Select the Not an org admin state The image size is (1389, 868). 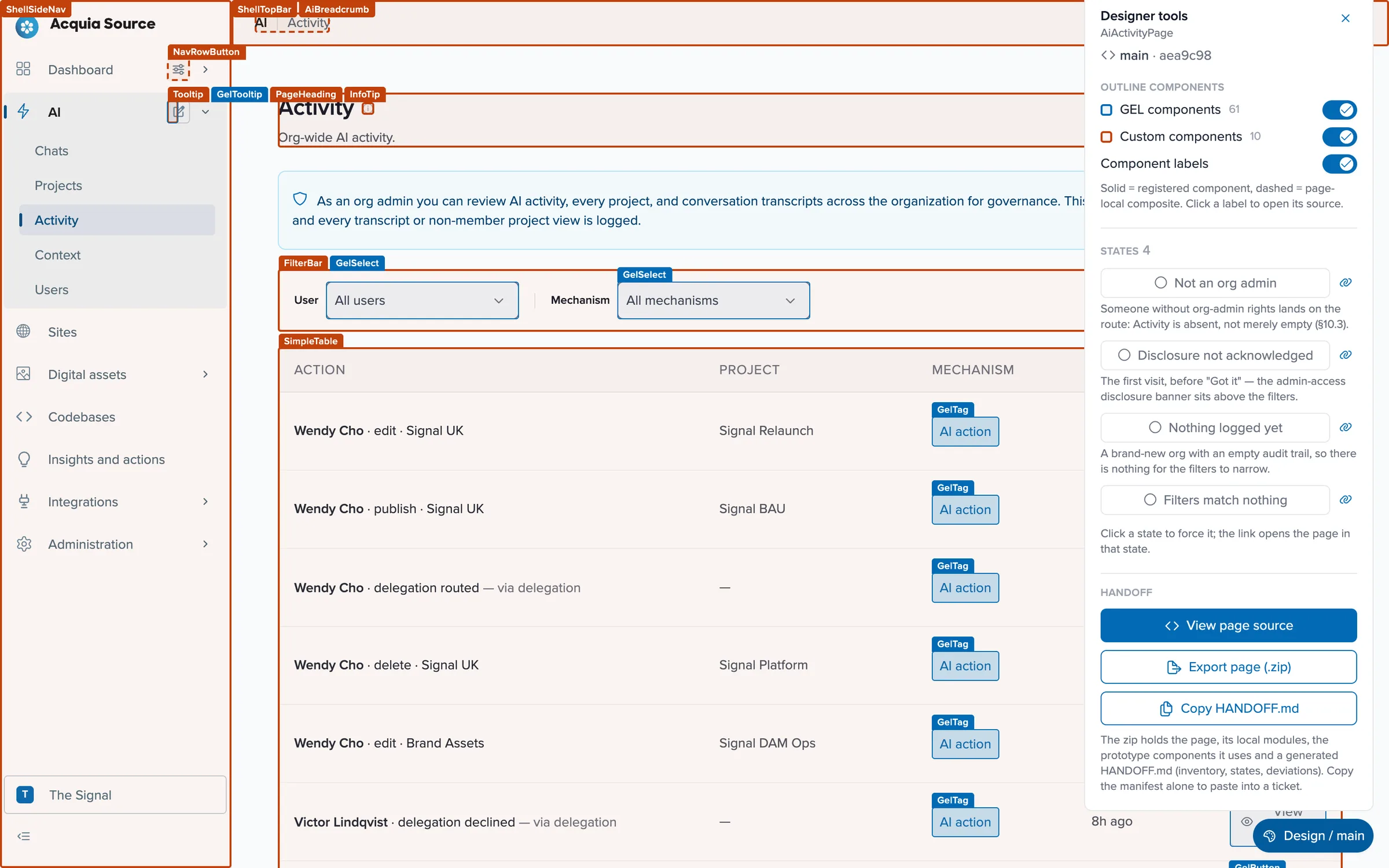pyautogui.click(x=1215, y=283)
